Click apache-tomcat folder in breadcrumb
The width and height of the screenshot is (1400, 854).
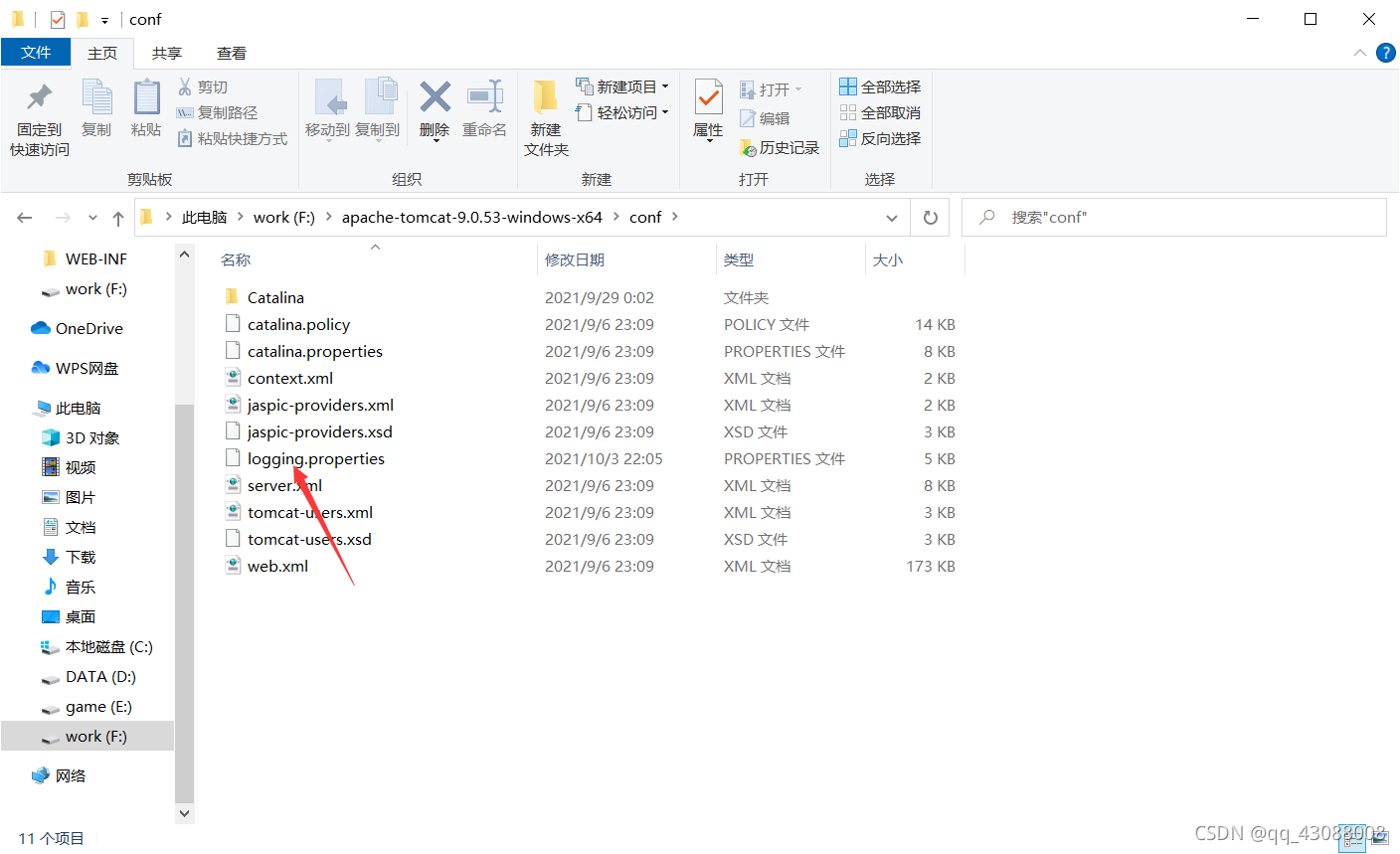(472, 217)
